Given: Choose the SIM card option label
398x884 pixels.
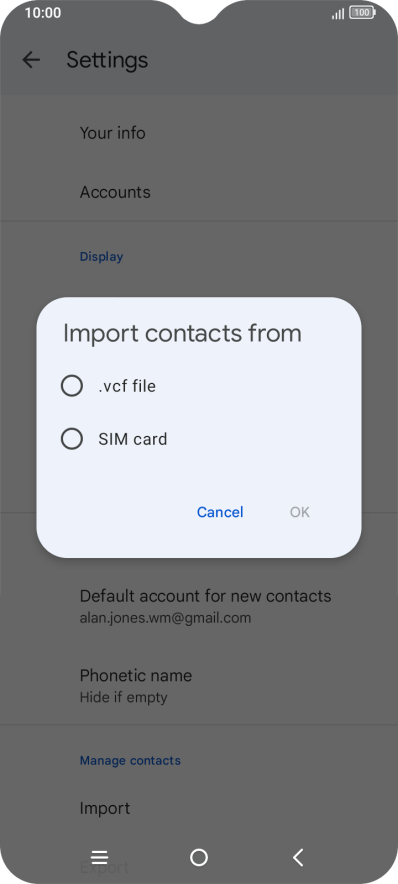Looking at the screenshot, I should (x=132, y=439).
